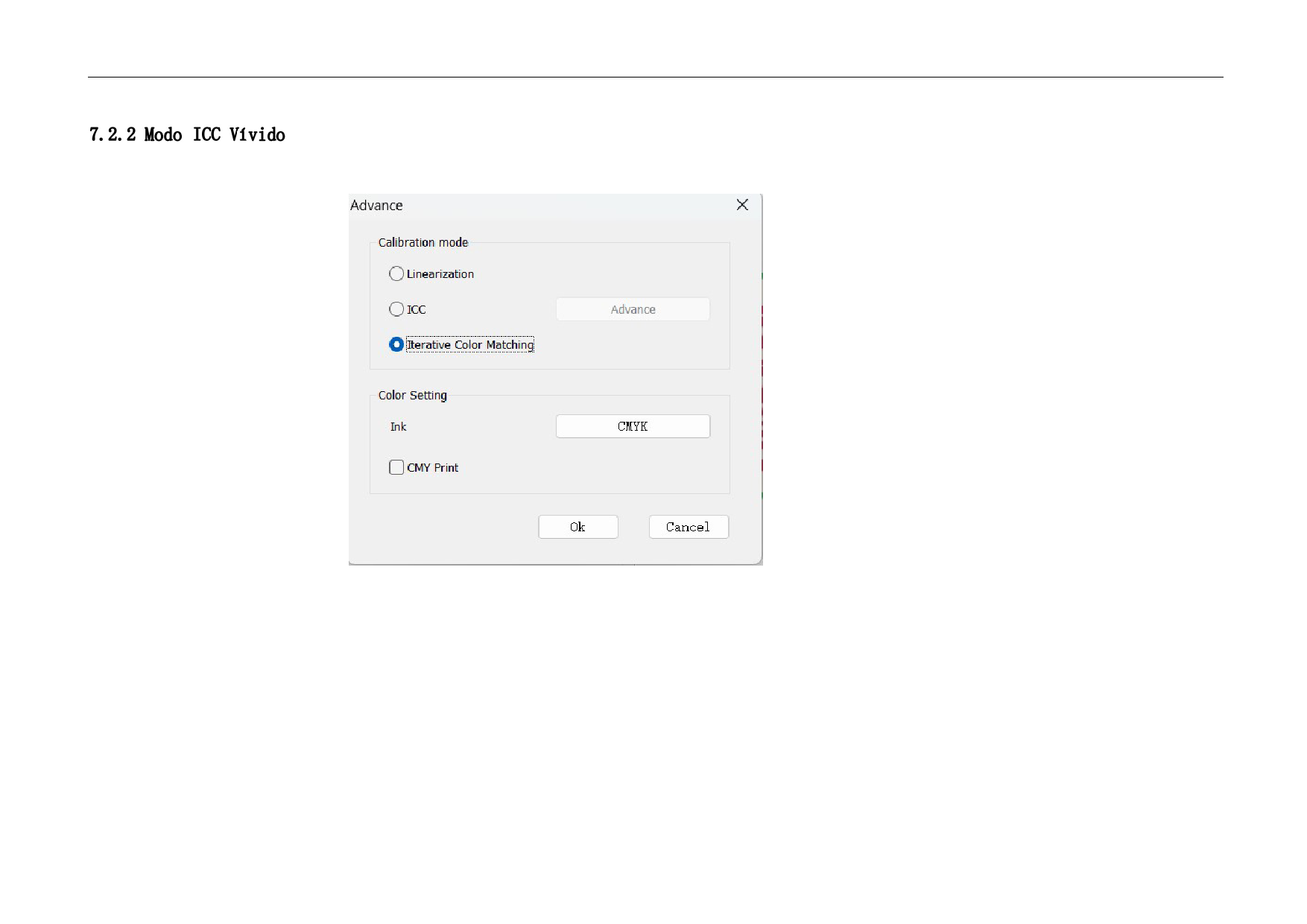Click the ICC label text
The image size is (1307, 924).
416,310
